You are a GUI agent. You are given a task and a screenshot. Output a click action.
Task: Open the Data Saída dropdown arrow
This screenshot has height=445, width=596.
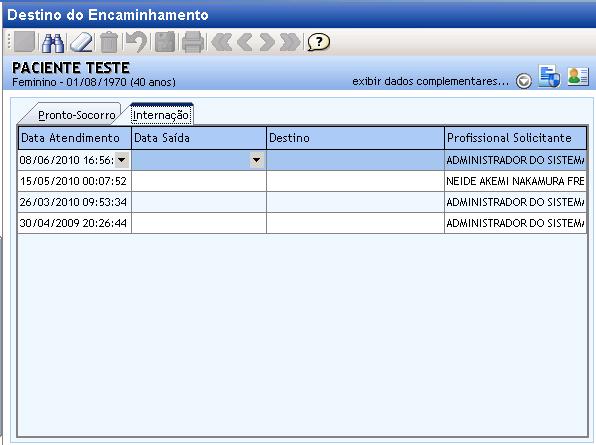click(x=257, y=160)
